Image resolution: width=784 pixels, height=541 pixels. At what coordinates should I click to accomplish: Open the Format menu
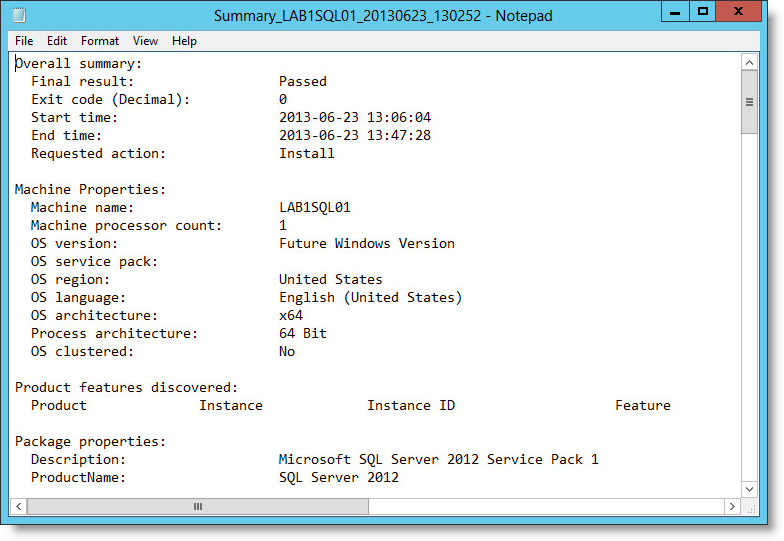100,41
